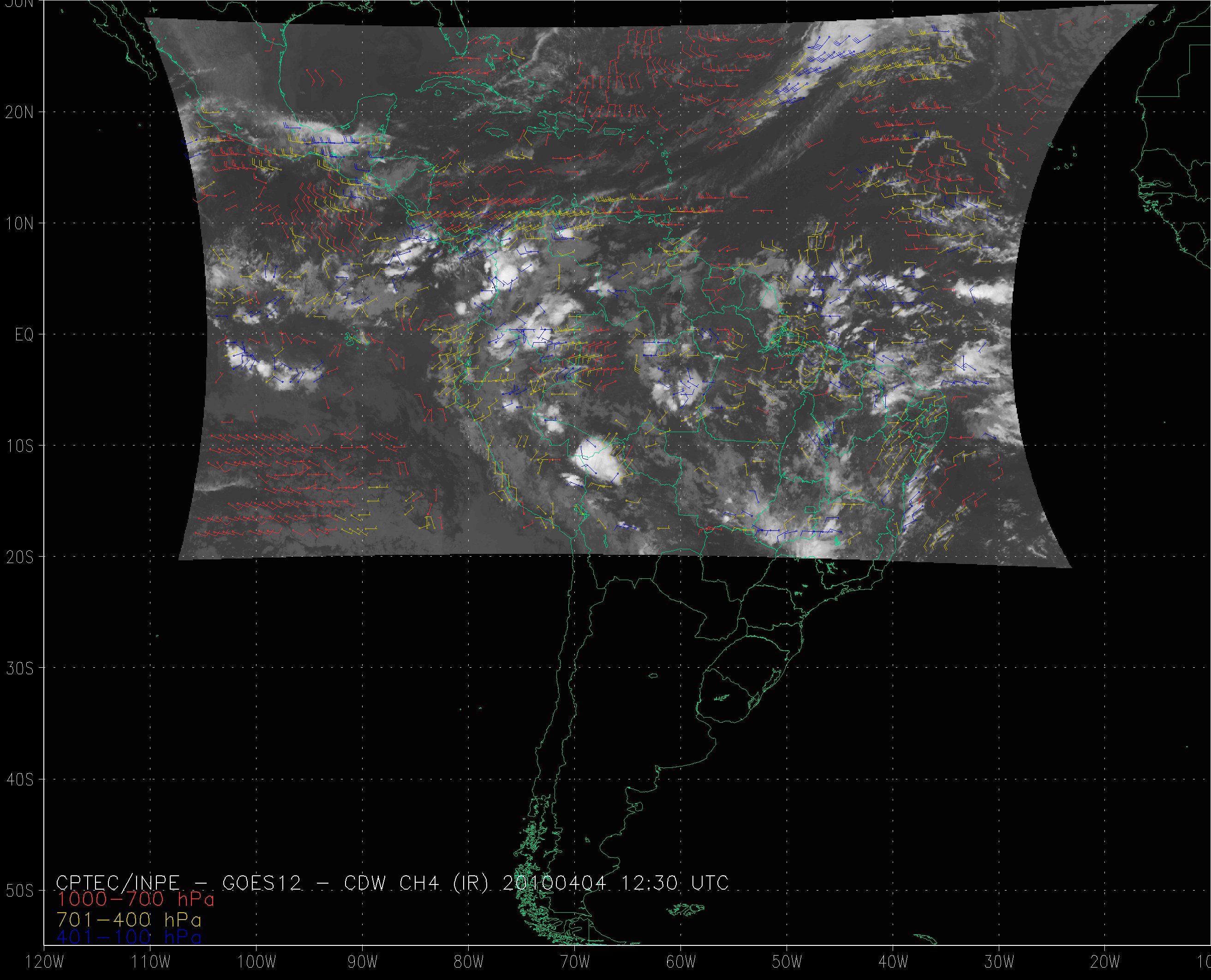Viewport: 1211px width, 980px height.
Task: Click the blue 401-100 hPa legend label
Action: click(129, 937)
